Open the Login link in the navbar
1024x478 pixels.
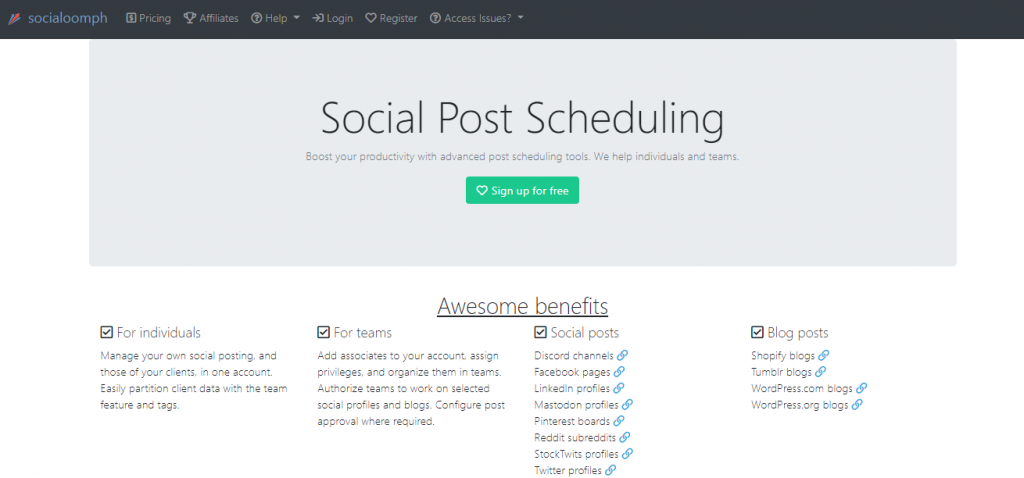332,18
